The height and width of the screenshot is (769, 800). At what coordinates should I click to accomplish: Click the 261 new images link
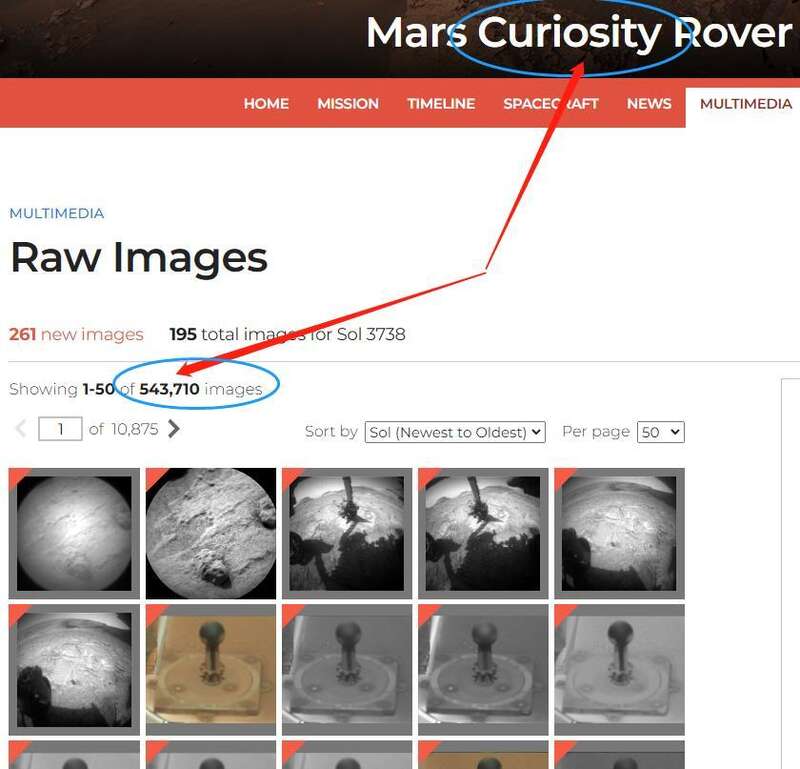click(x=77, y=334)
